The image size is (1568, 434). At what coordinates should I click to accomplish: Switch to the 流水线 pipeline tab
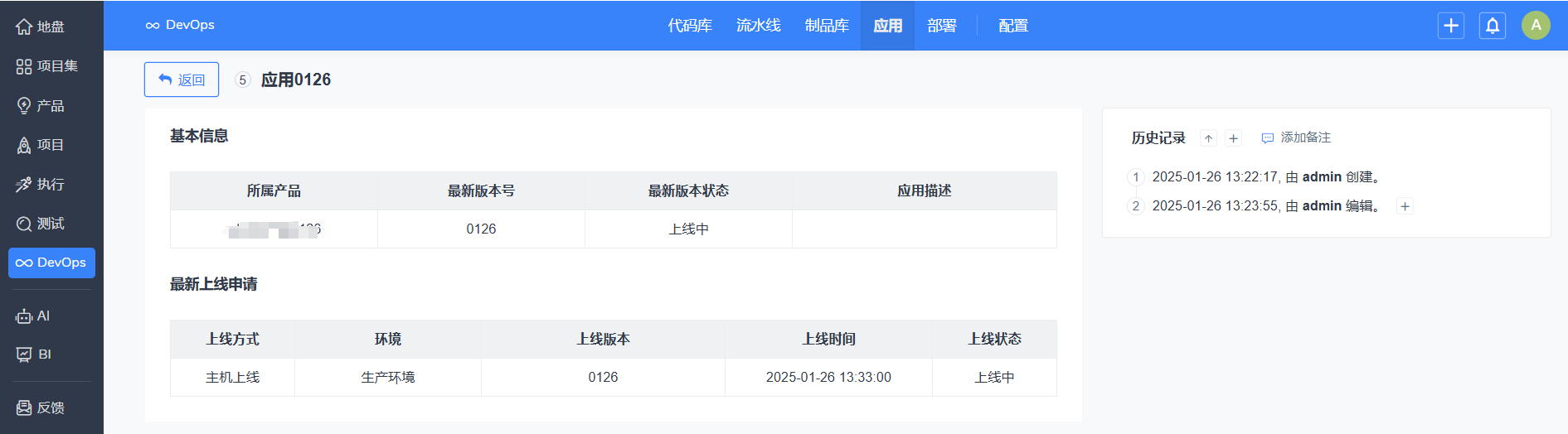[758, 26]
